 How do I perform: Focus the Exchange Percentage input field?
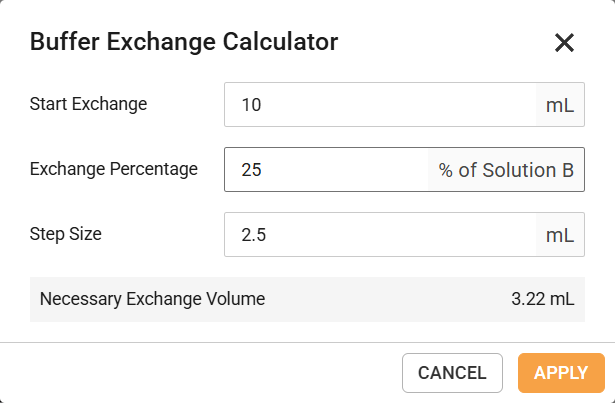(x=330, y=170)
